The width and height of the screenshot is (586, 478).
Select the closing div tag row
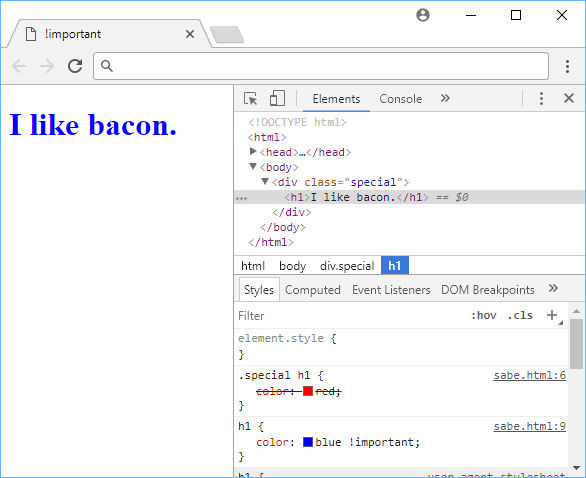coord(292,212)
